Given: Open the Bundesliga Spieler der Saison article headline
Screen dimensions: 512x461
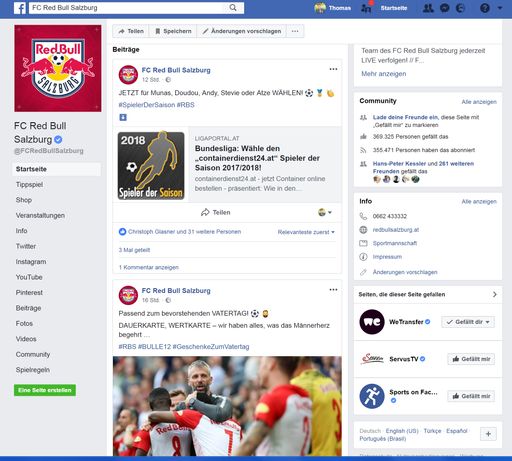Looking at the screenshot, I should (x=257, y=158).
